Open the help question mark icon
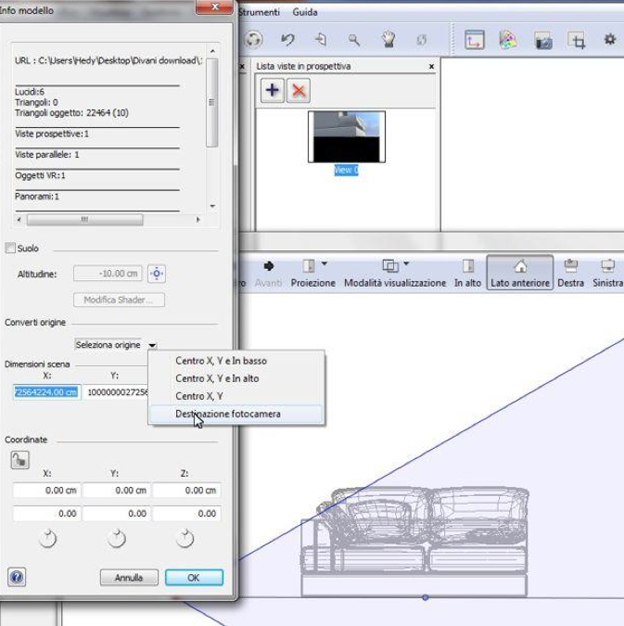624x626 pixels. click(17, 577)
